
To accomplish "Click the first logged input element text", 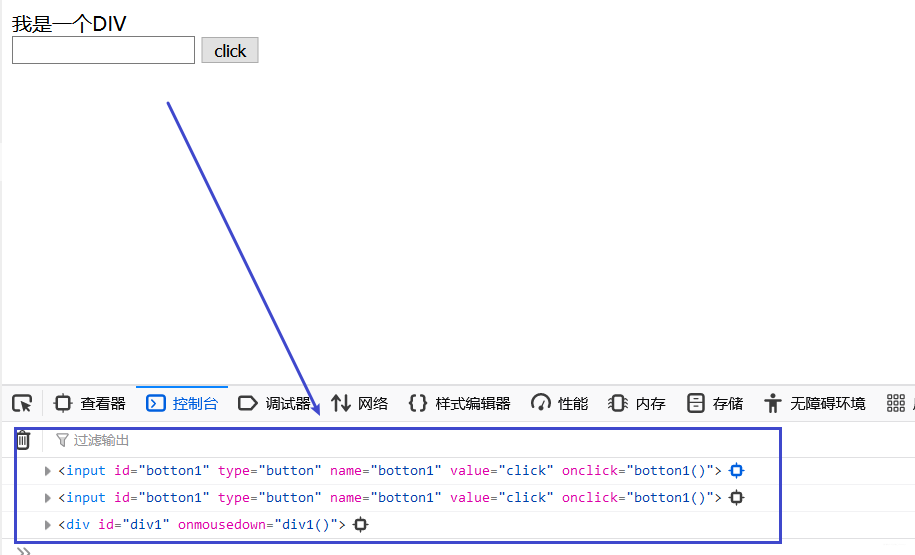I will click(390, 470).
